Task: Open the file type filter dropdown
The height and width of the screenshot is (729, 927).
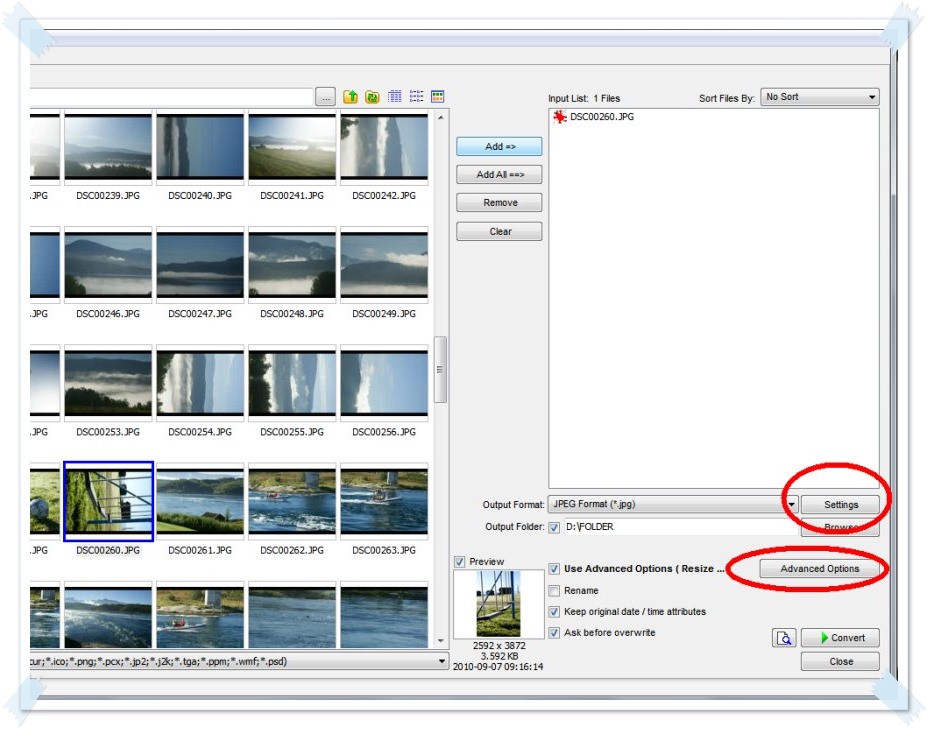Action: tap(441, 661)
